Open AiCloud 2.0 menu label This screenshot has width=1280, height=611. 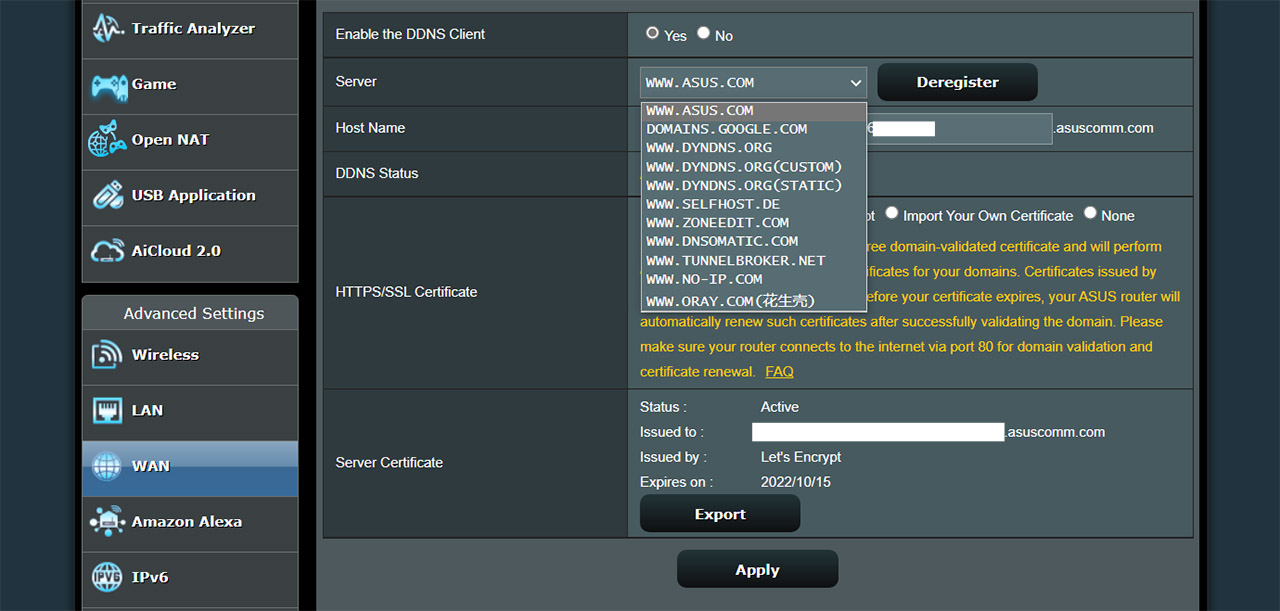(176, 251)
